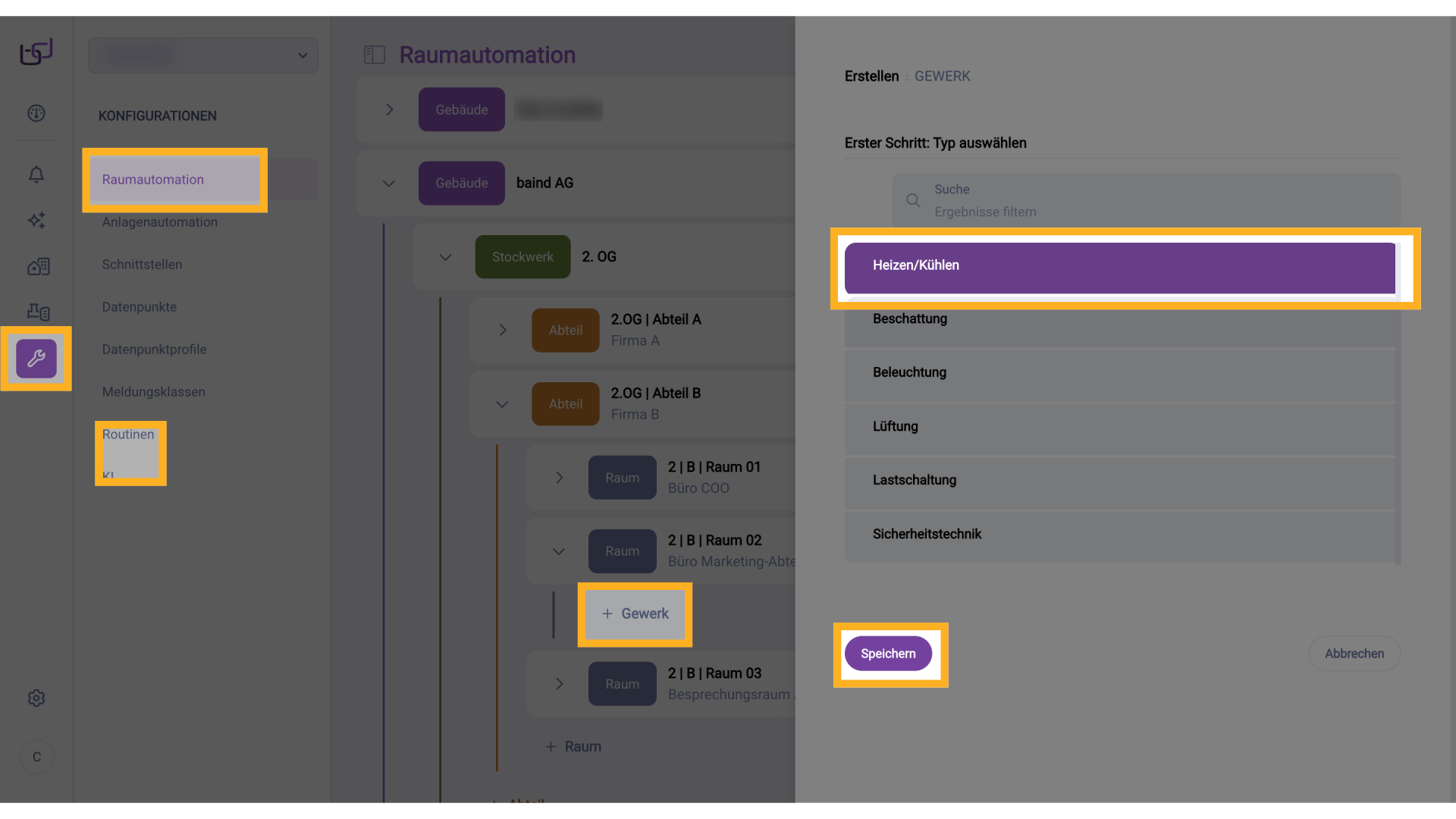The image size is (1456, 819).
Task: Click the user avatar labeled C
Action: 36,757
